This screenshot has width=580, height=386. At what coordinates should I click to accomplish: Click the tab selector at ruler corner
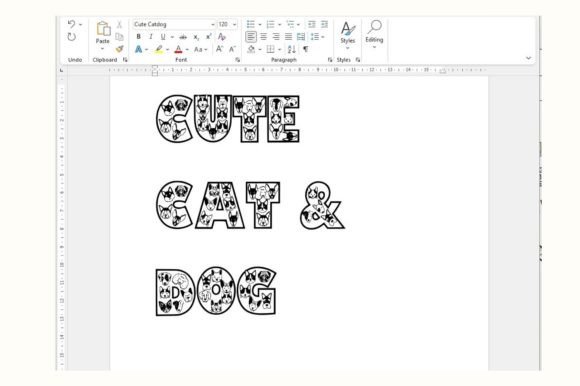click(x=61, y=70)
